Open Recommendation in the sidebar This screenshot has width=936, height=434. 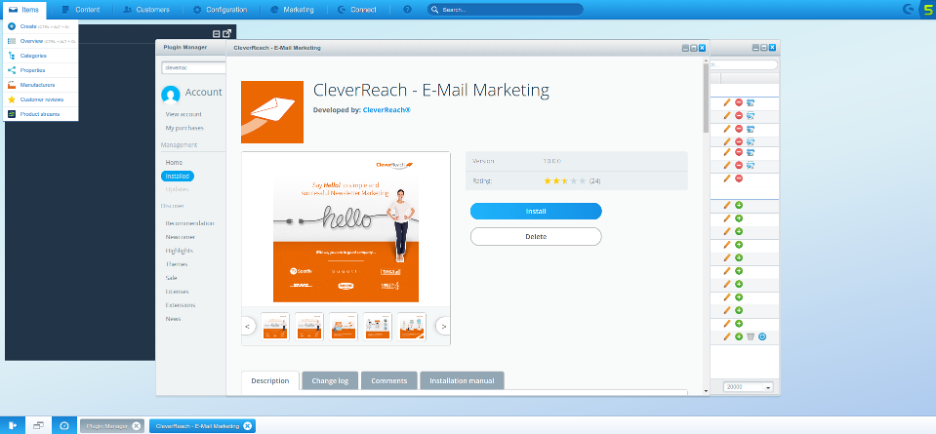[190, 223]
